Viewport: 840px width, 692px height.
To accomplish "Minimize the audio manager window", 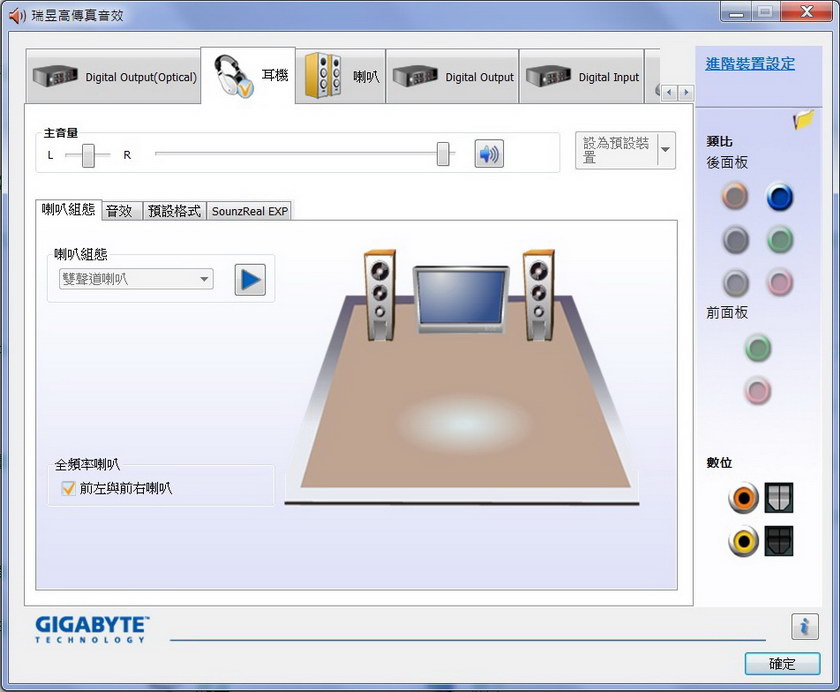I will 736,12.
